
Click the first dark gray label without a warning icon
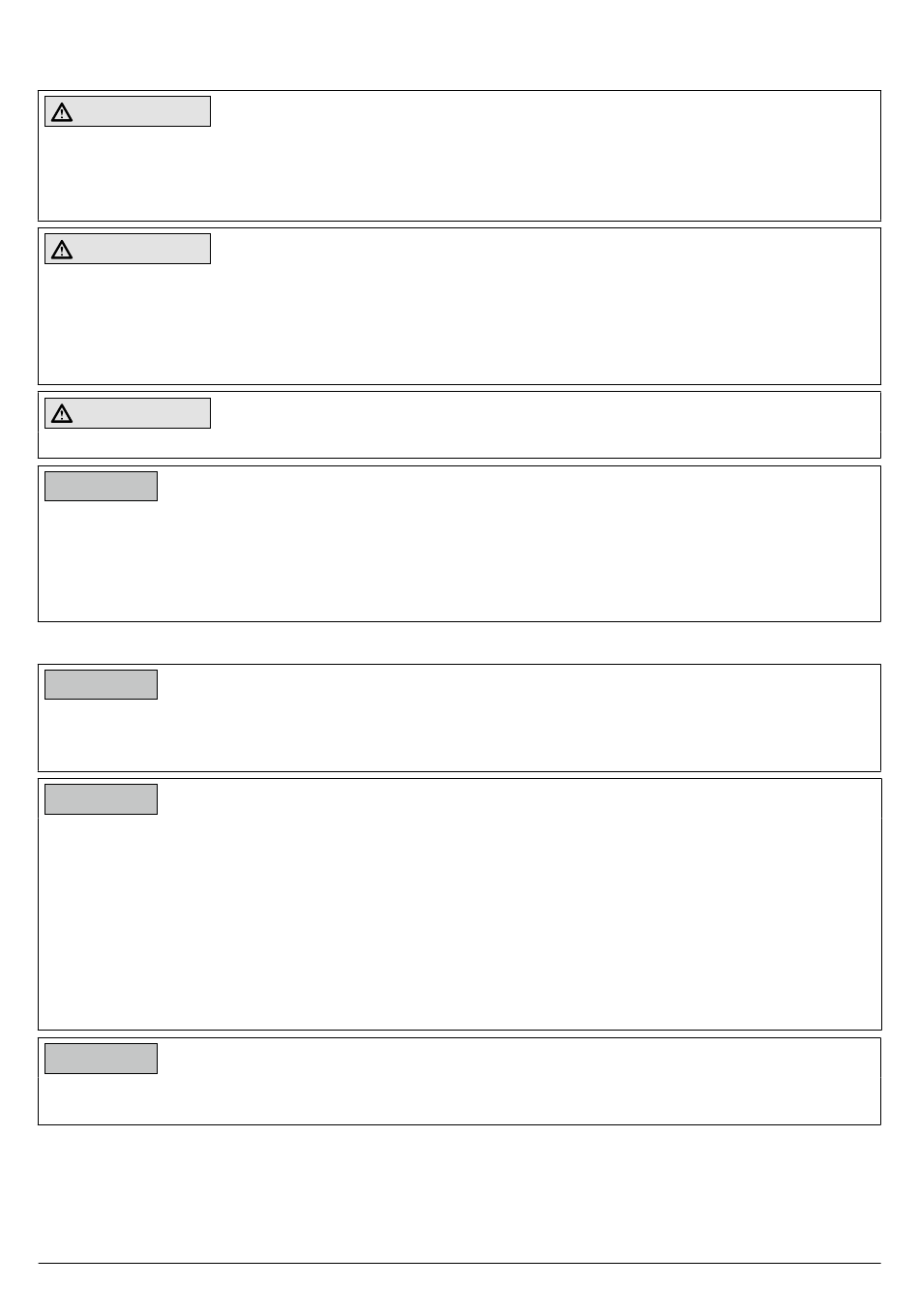[101, 486]
